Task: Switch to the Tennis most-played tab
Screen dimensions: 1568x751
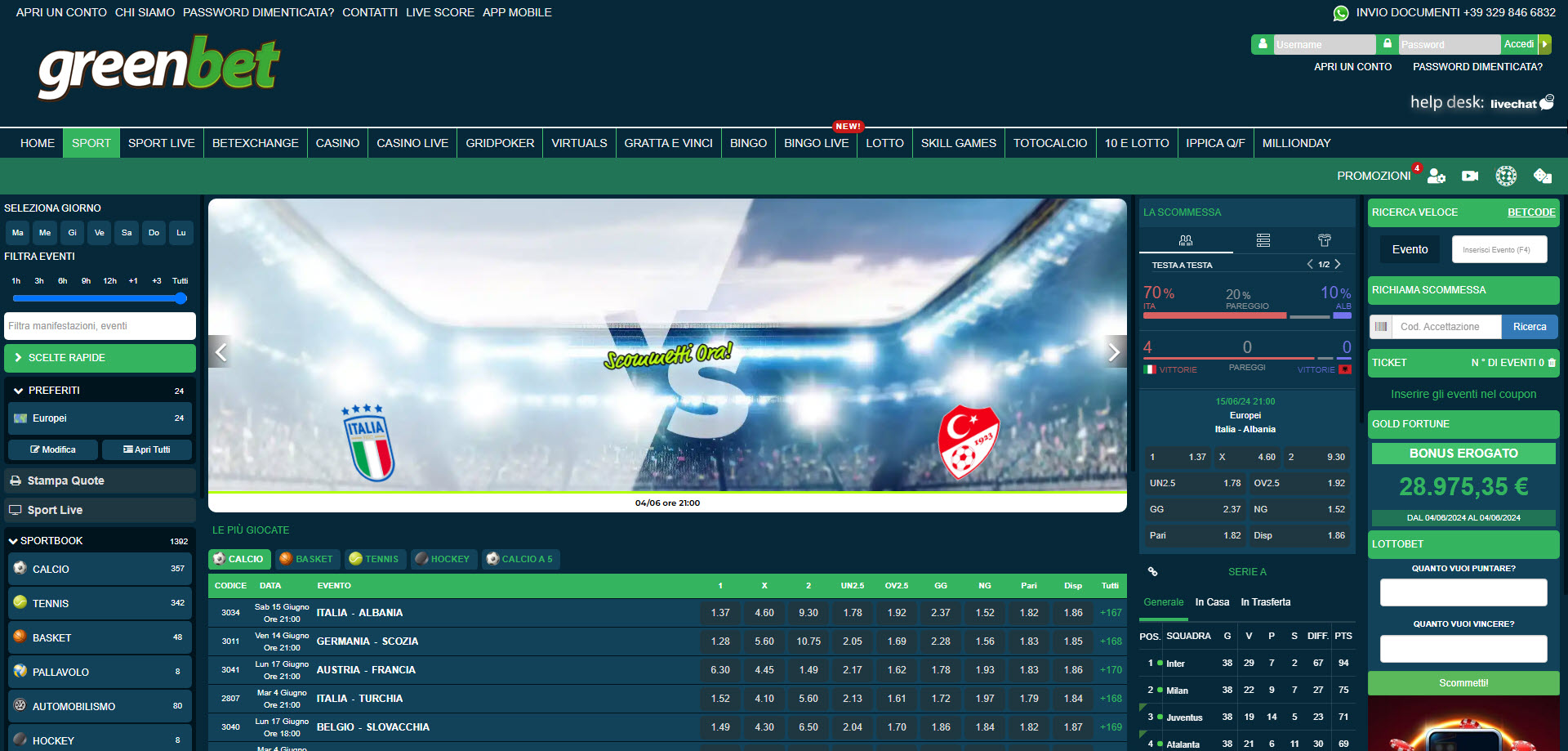Action: click(x=374, y=559)
